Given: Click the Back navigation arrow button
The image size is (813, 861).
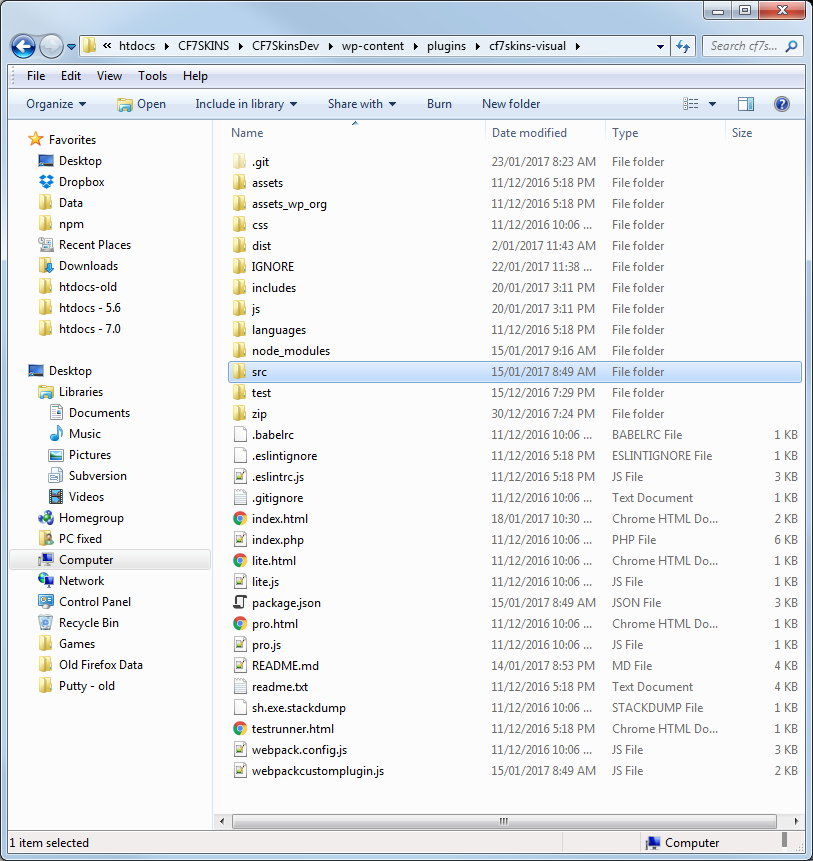Looking at the screenshot, I should [x=24, y=46].
